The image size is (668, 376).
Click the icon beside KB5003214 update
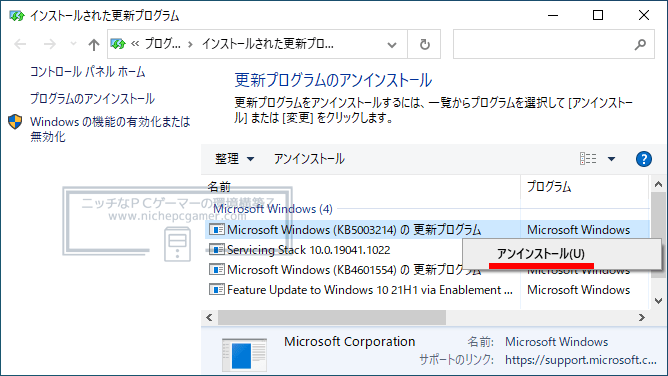(217, 230)
